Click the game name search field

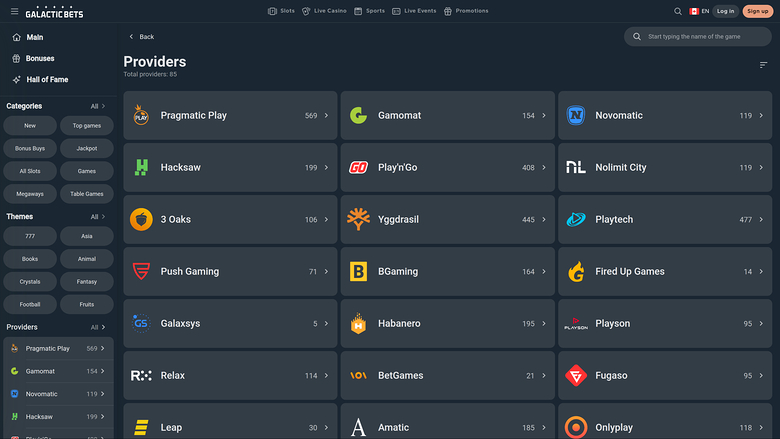700,36
